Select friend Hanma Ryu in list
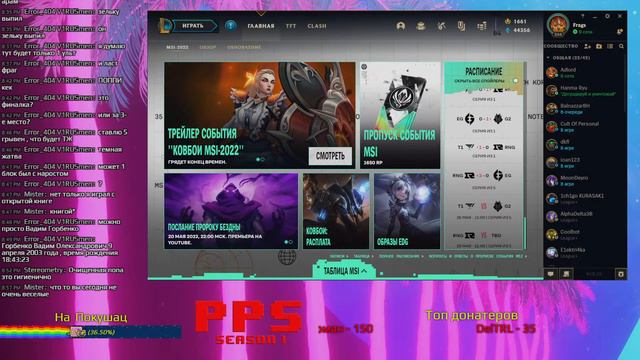The height and width of the screenshot is (360, 640). coord(584,91)
